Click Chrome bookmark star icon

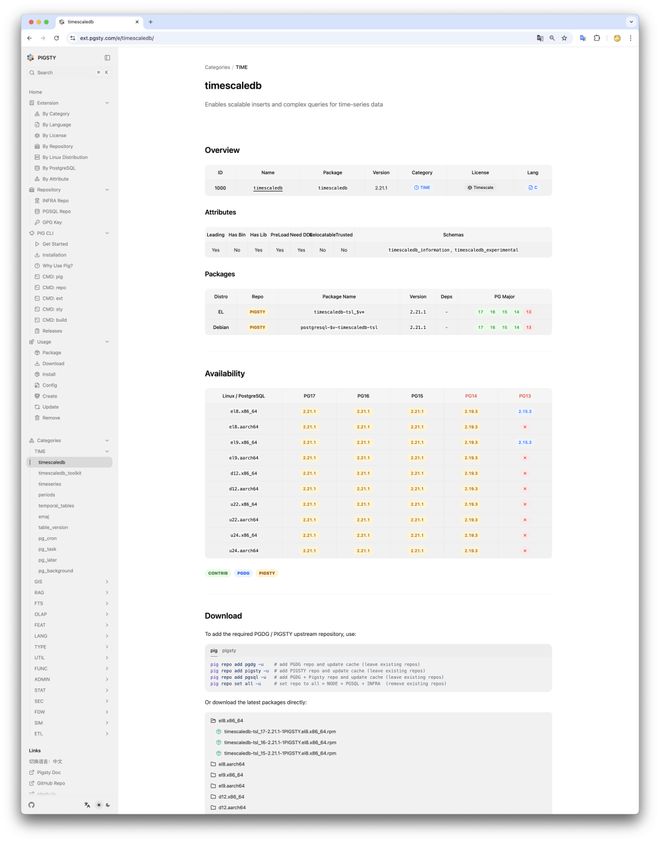(x=564, y=38)
